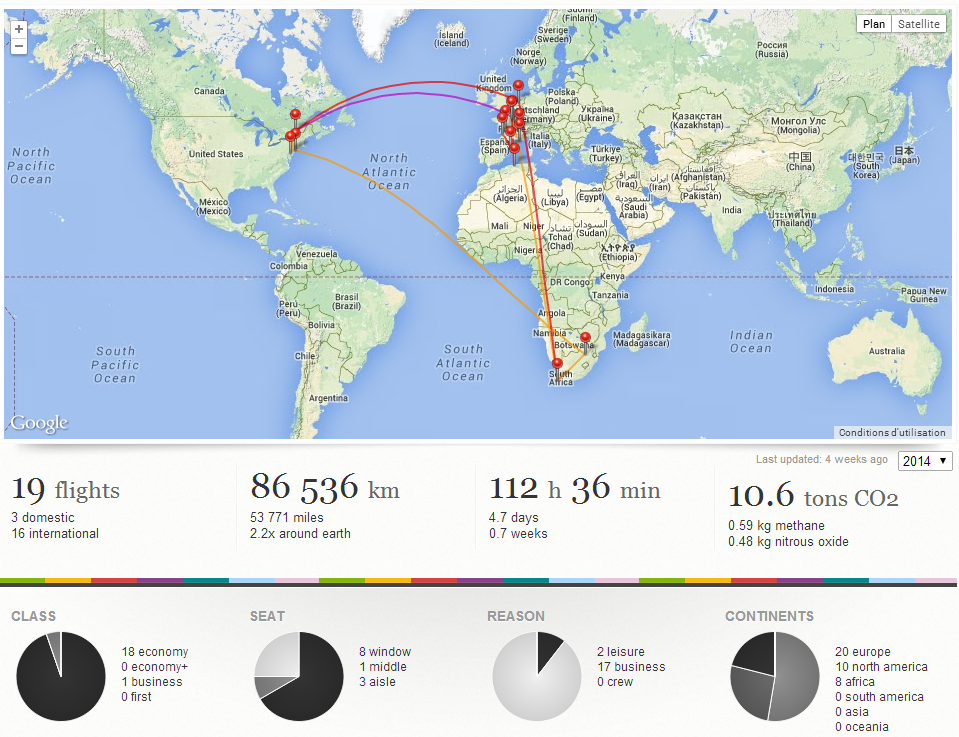Click '2 leisure' reason legend entry

click(x=621, y=652)
